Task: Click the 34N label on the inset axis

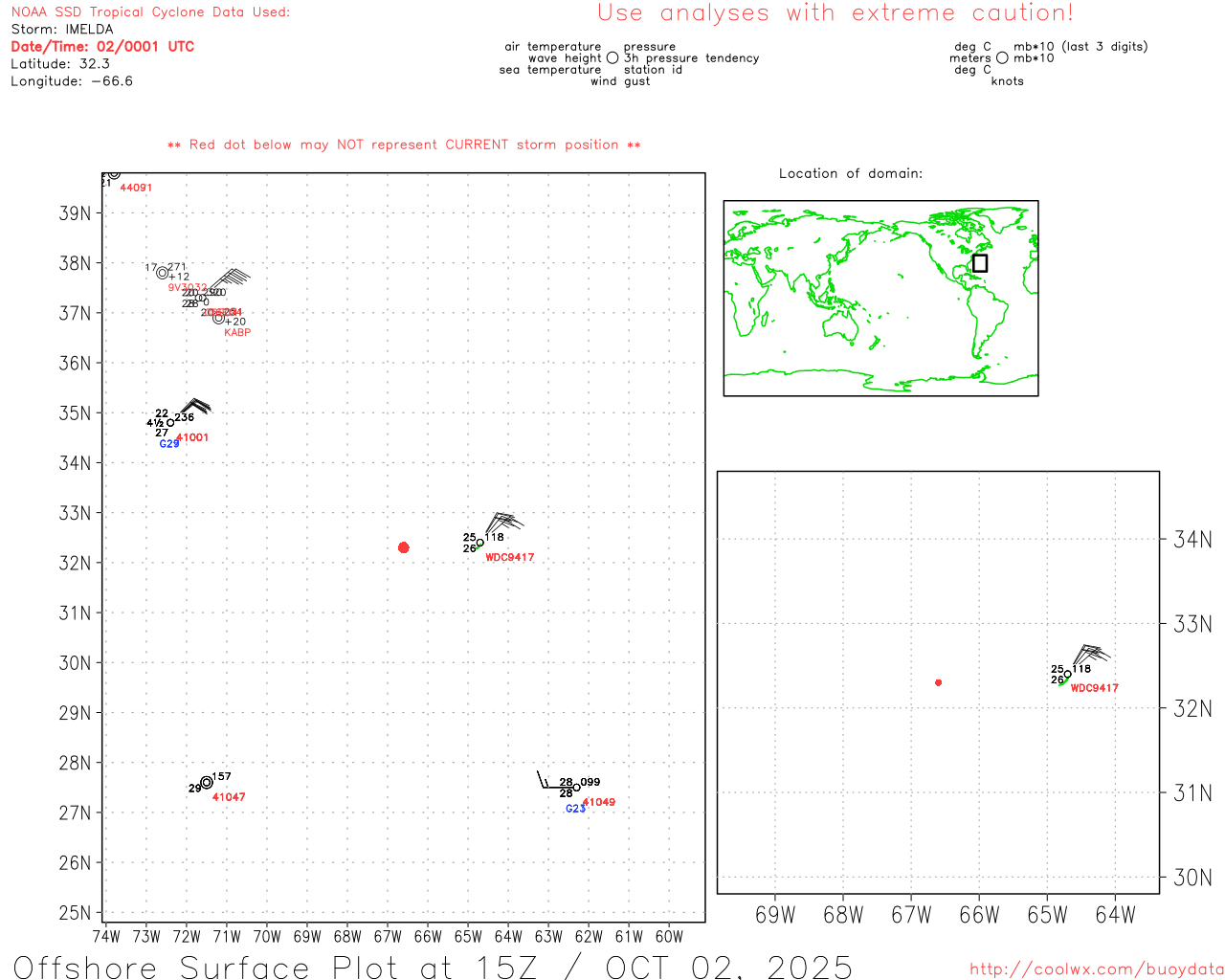Action: click(x=1193, y=540)
